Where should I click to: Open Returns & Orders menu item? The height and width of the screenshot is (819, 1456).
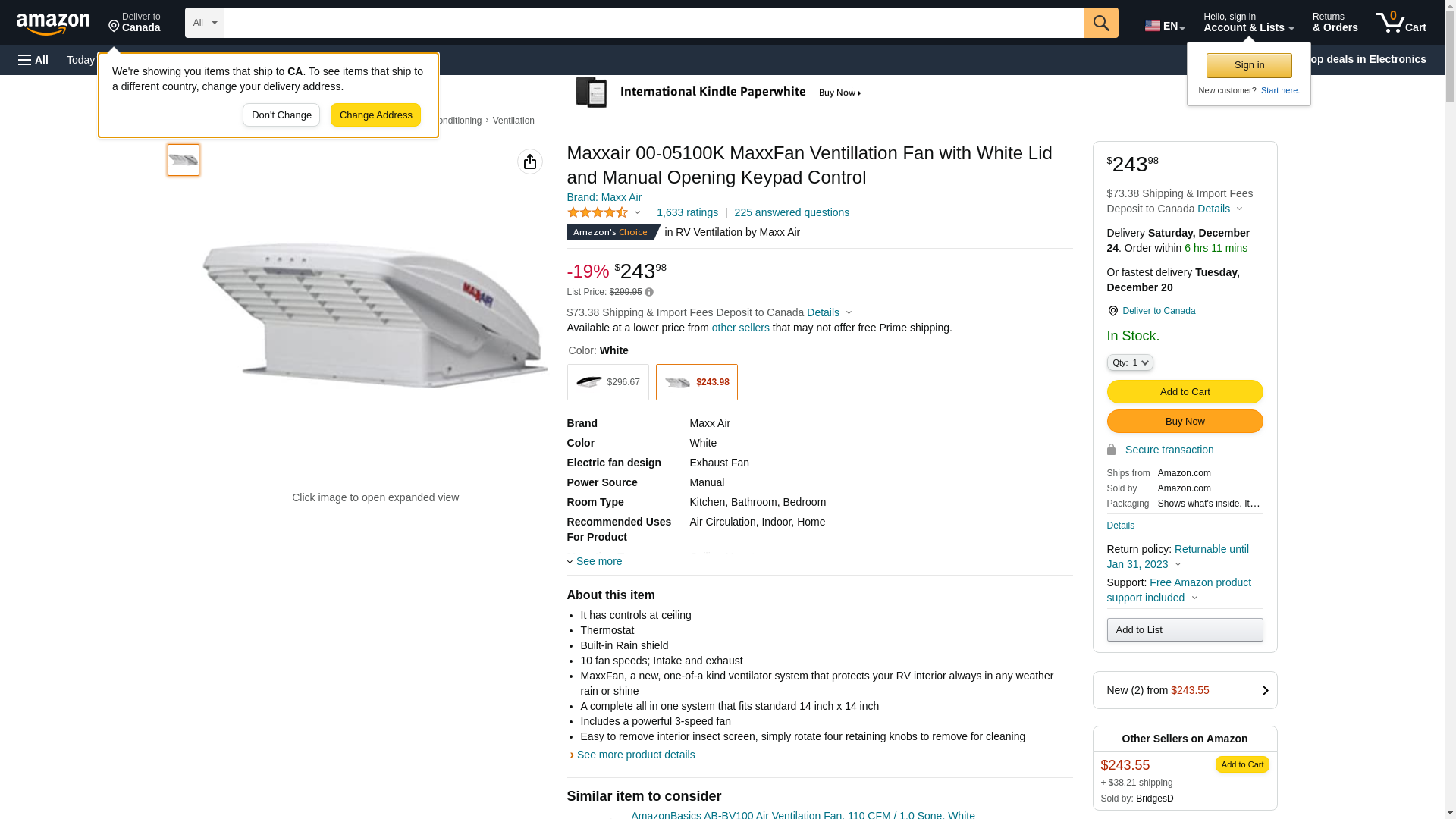pos(1335,23)
